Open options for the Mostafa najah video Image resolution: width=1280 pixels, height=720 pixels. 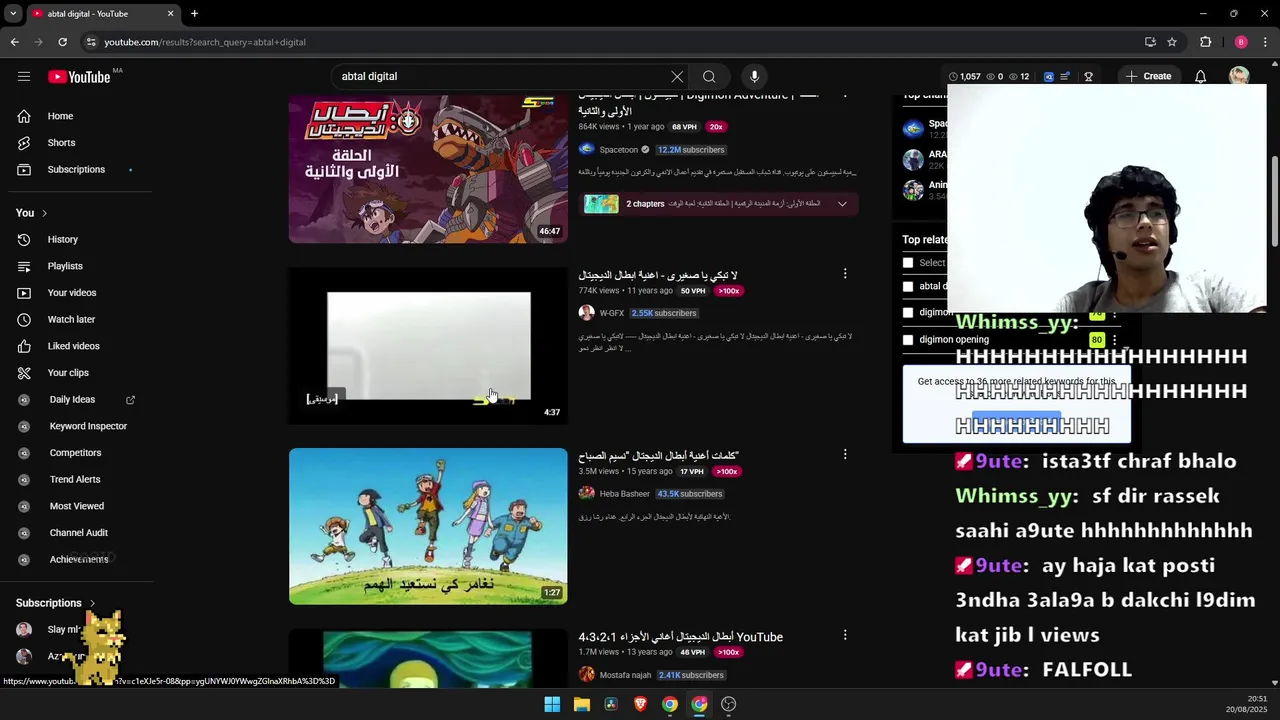point(845,635)
